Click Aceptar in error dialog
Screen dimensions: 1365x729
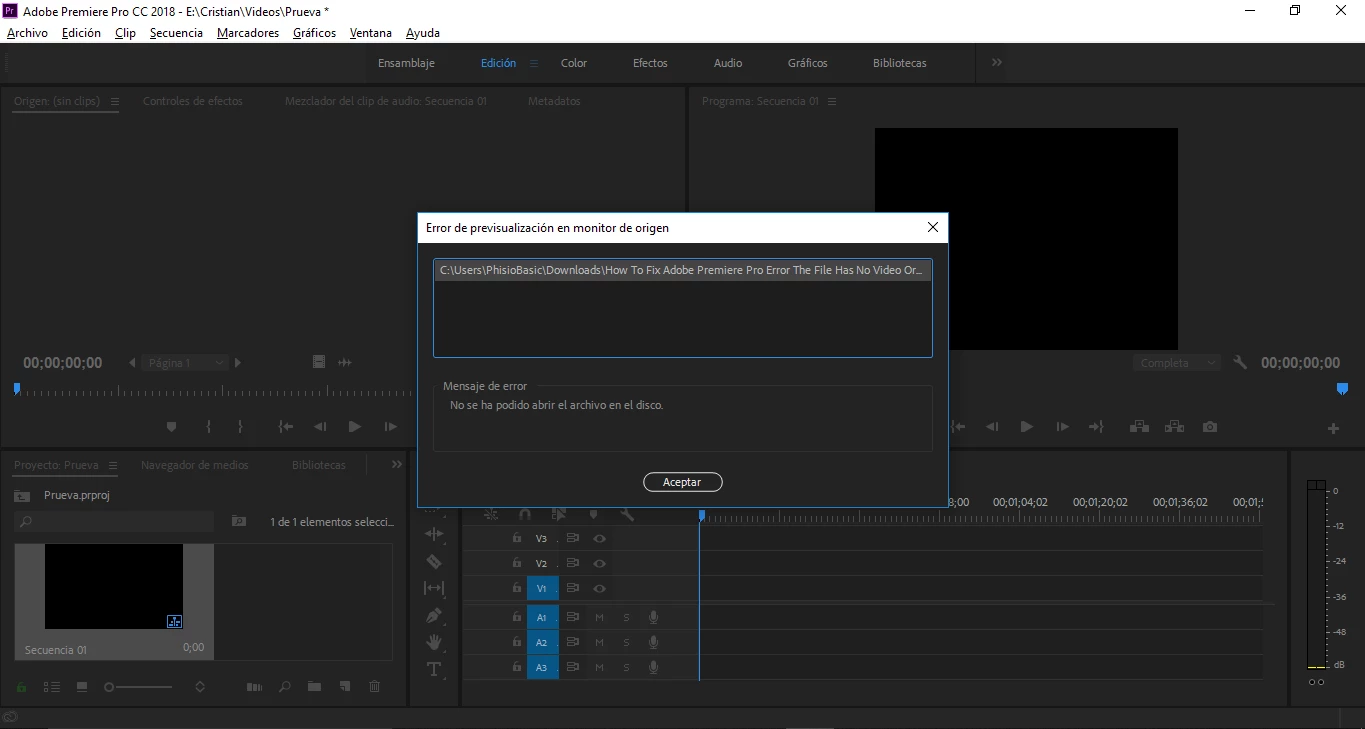click(x=682, y=482)
